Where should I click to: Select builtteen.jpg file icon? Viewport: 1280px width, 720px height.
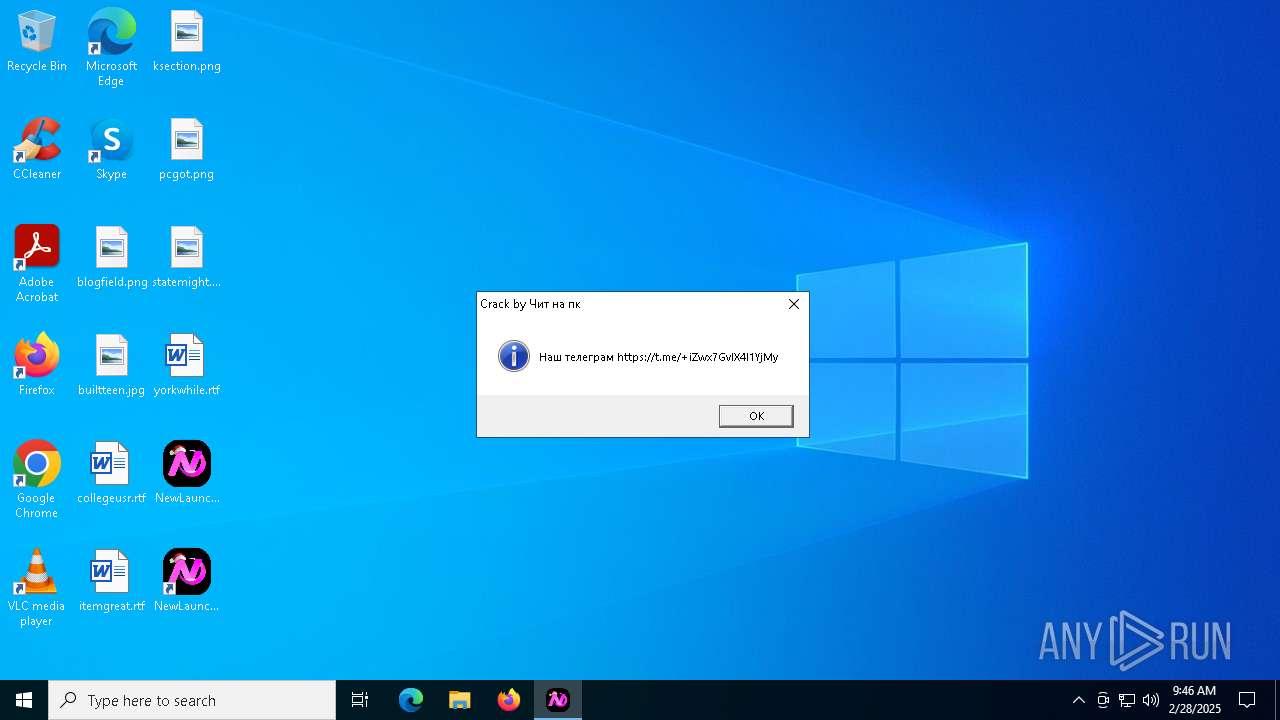coord(112,366)
